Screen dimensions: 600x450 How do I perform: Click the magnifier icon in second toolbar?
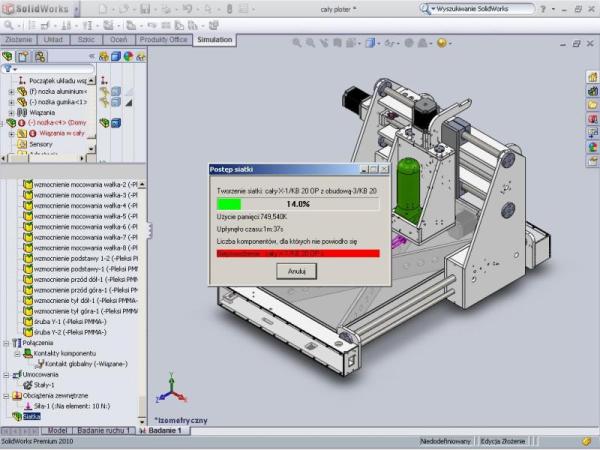click(8, 26)
